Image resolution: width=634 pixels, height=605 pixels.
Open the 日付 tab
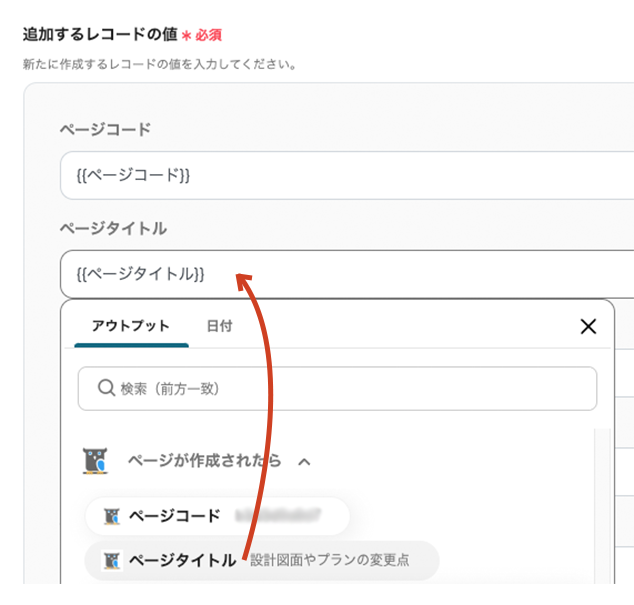(219, 326)
